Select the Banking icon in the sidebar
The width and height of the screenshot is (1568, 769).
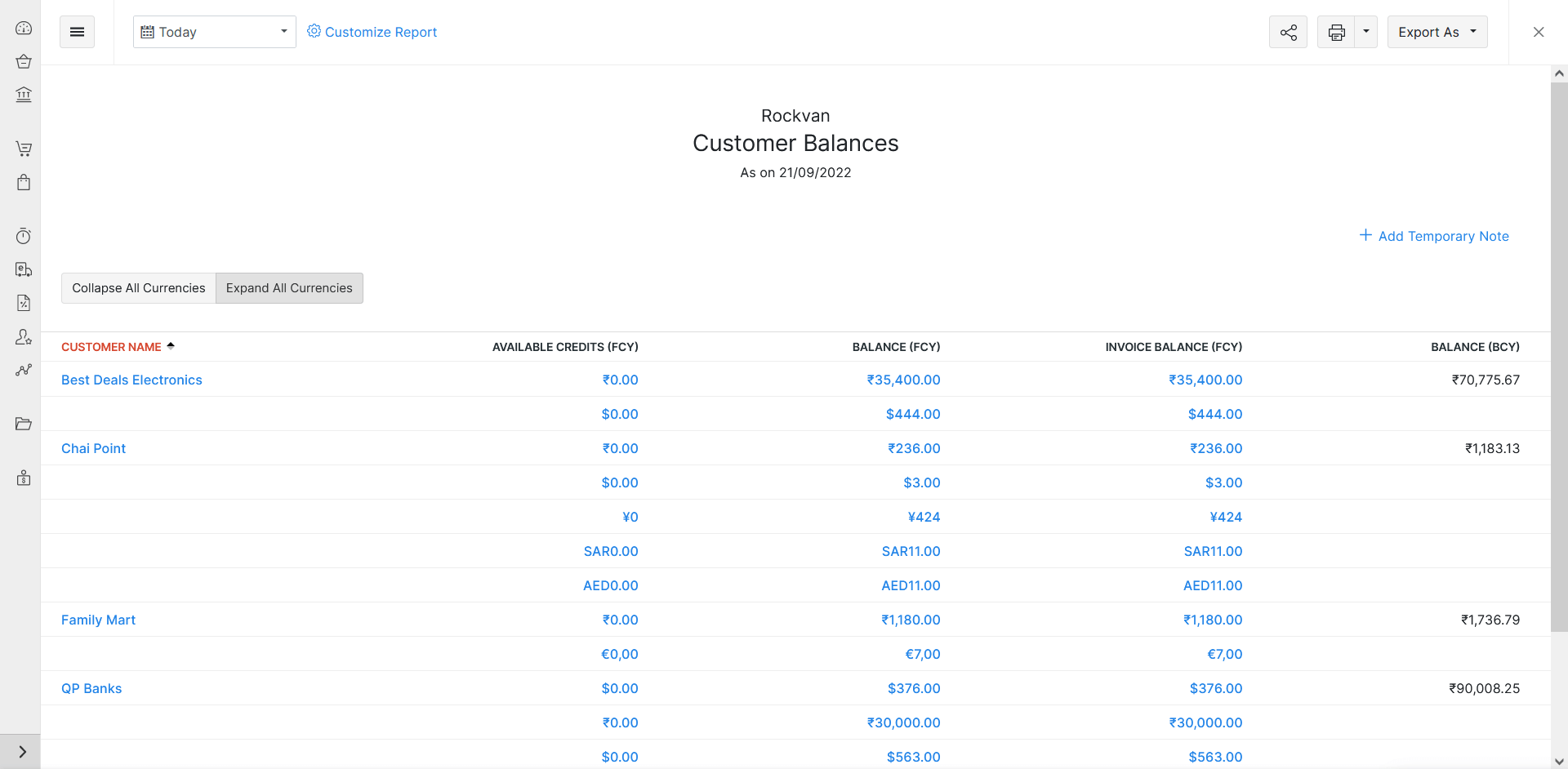(24, 95)
